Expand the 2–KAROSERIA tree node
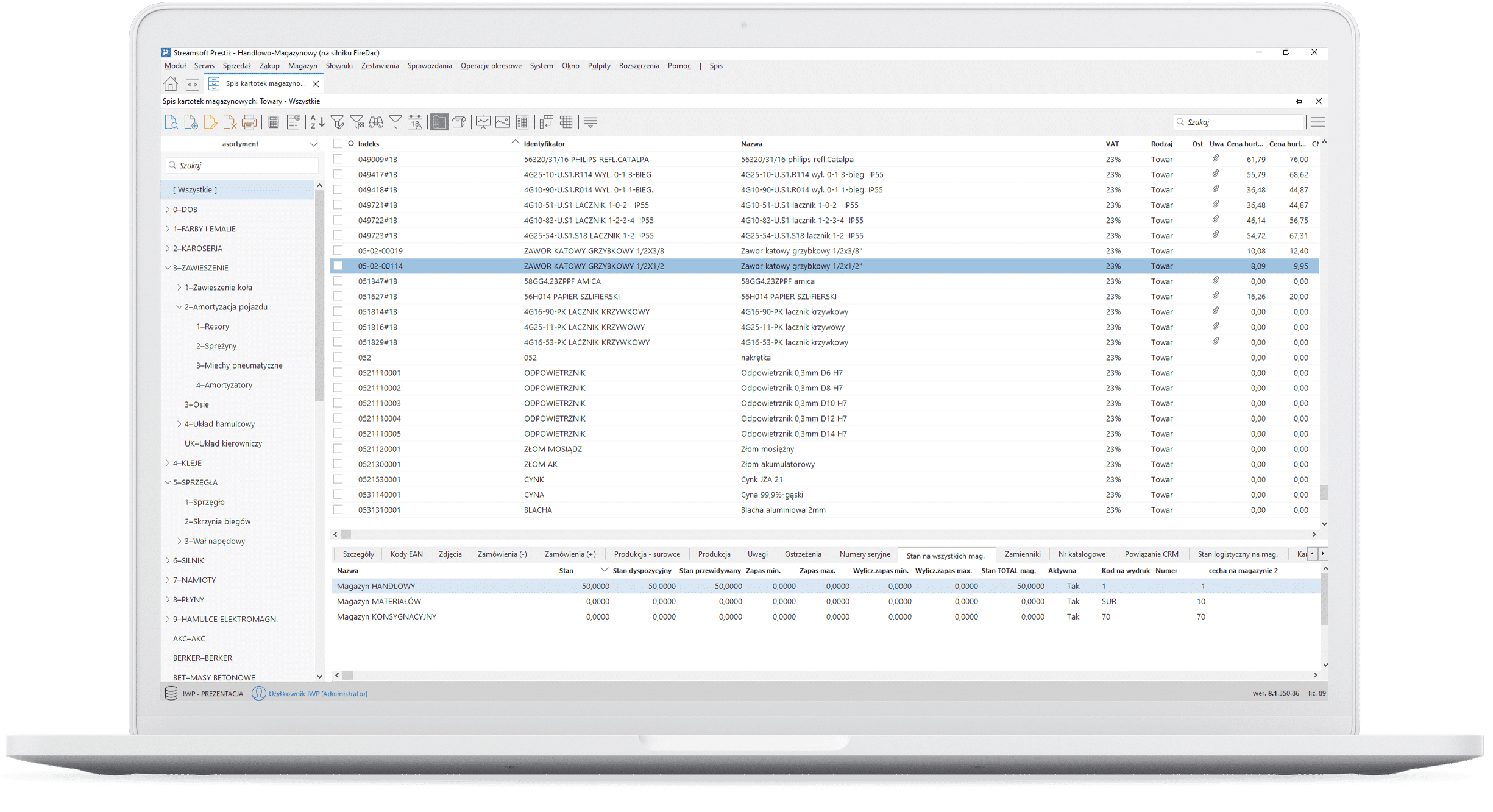1493x812 pixels. pos(168,248)
